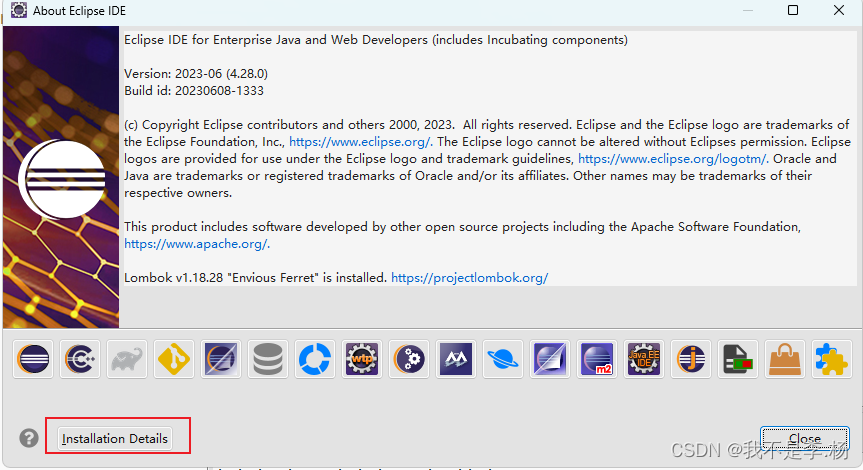Screen dimensions: 863x470
Task: Click the 'Build id: 20230608-1333' text
Action: [x=194, y=91]
